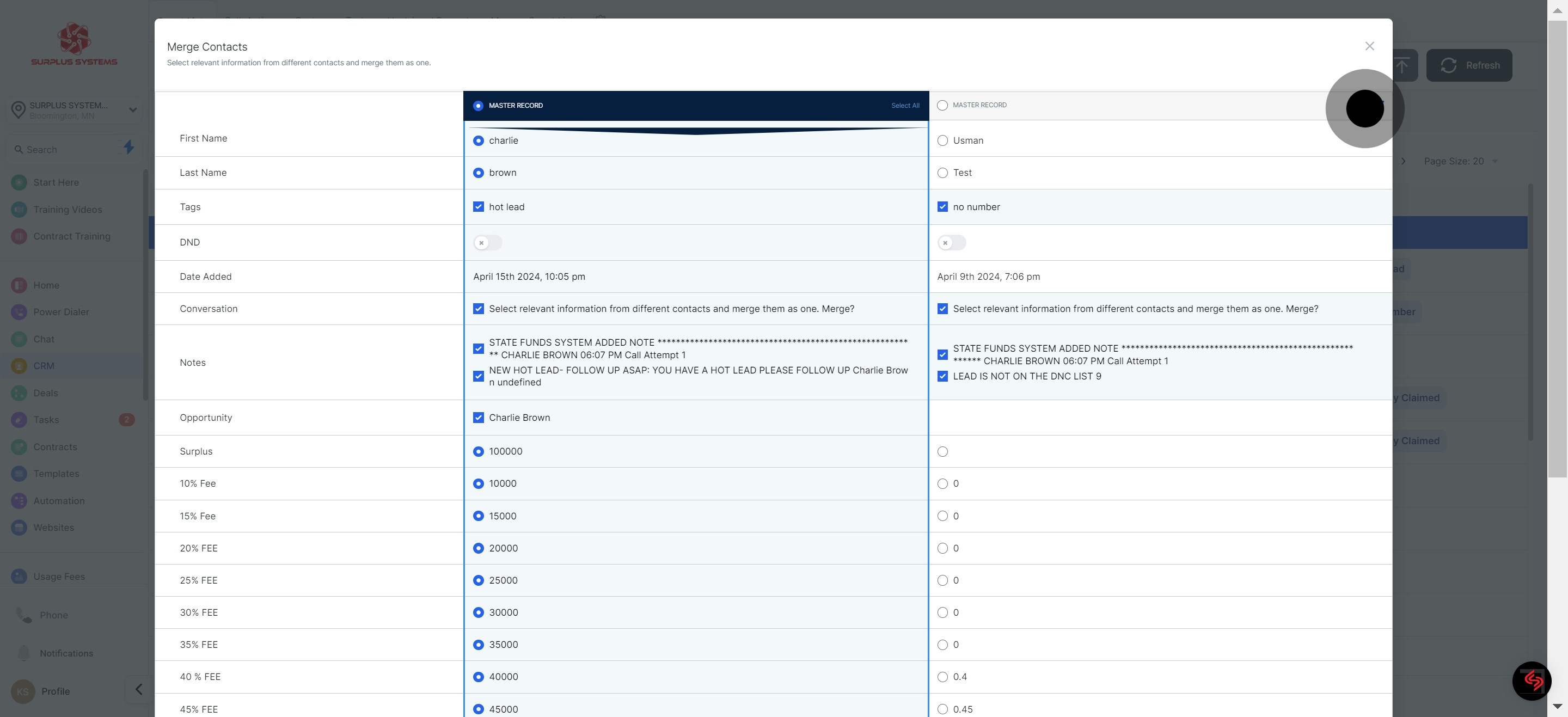Go to the Contracts menu item
The height and width of the screenshot is (717, 1568).
pyautogui.click(x=56, y=447)
